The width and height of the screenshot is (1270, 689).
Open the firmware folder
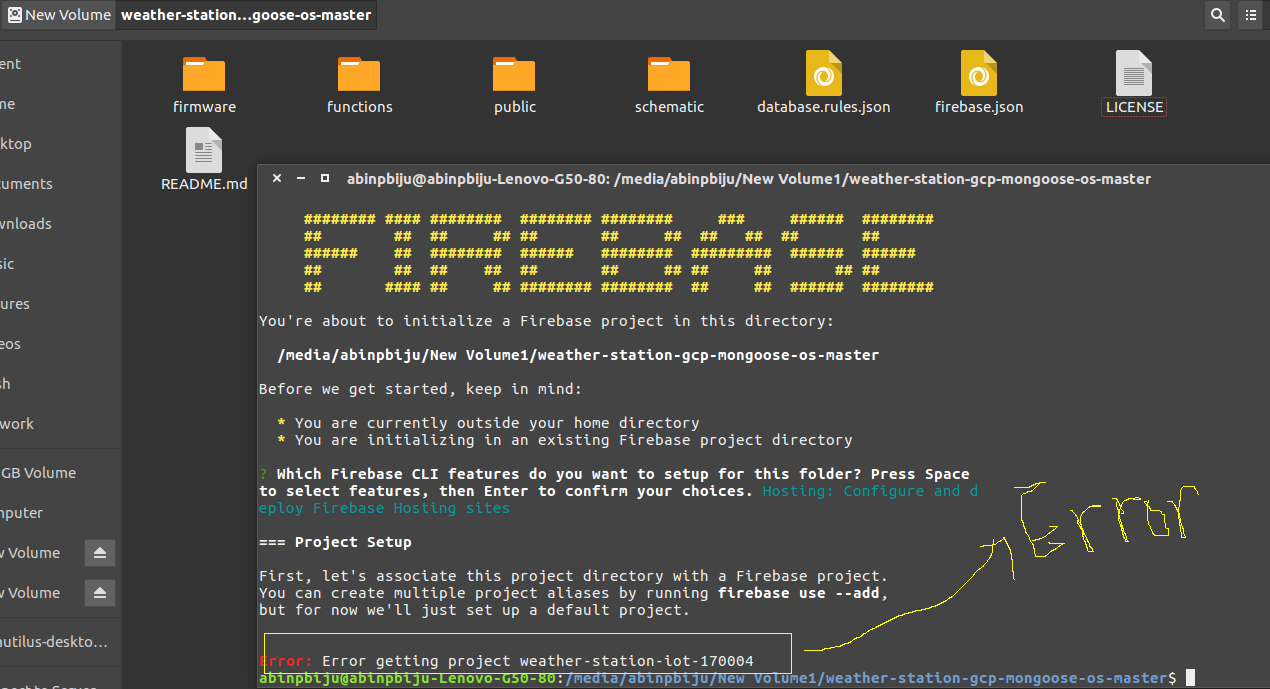point(204,74)
